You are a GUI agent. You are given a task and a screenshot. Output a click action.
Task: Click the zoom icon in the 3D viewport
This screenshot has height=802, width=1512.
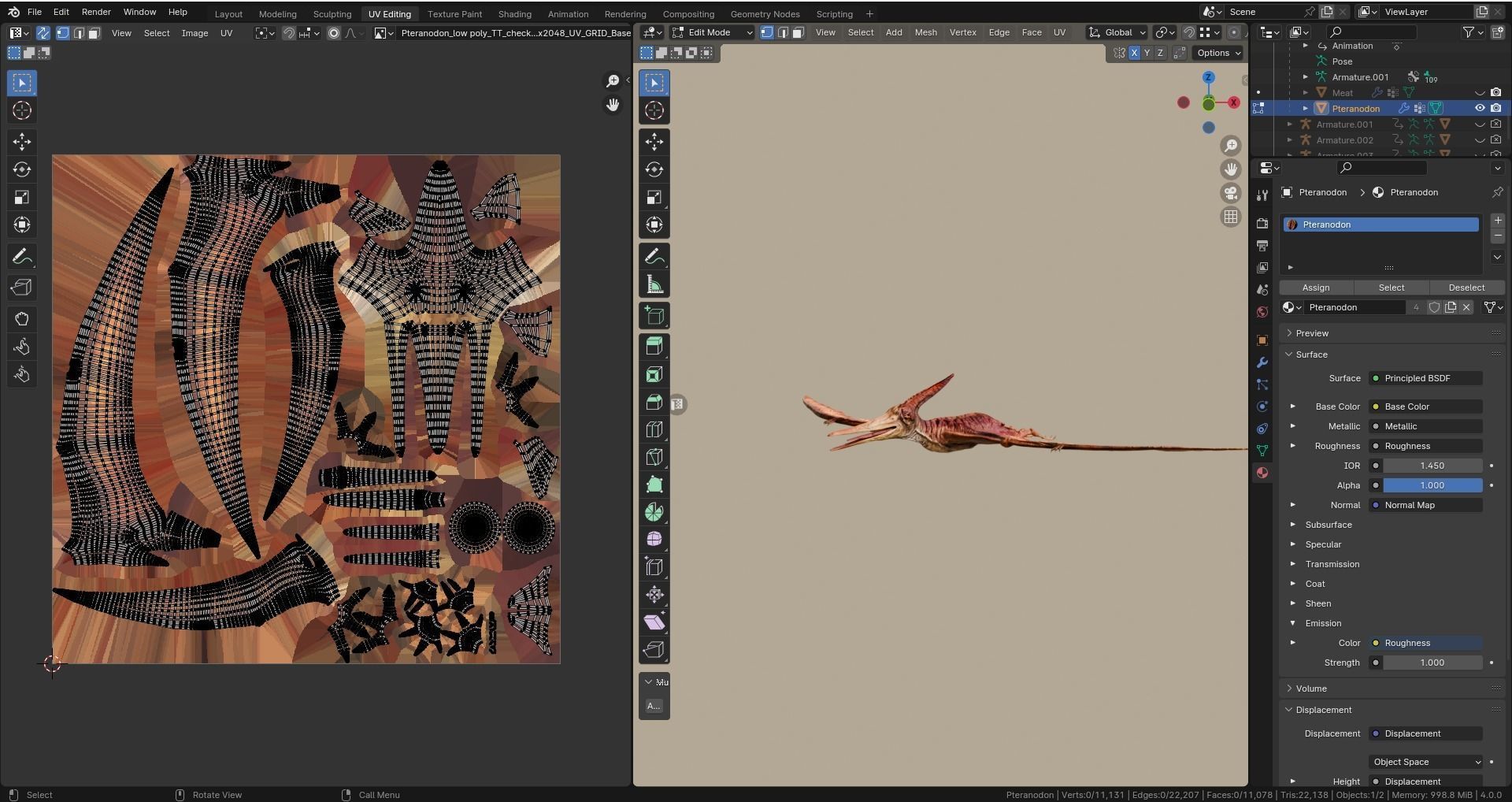[1231, 146]
